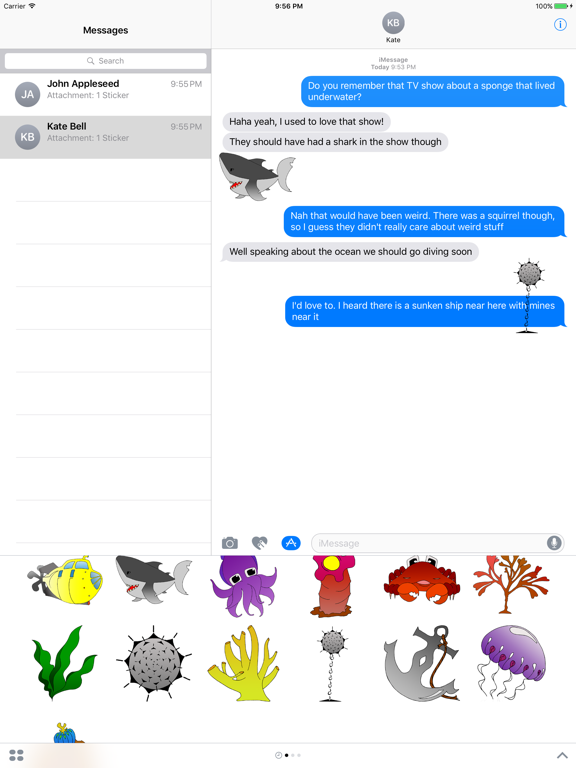This screenshot has height=768, width=576.
Task: Tap the page indicator dots
Action: 288,755
